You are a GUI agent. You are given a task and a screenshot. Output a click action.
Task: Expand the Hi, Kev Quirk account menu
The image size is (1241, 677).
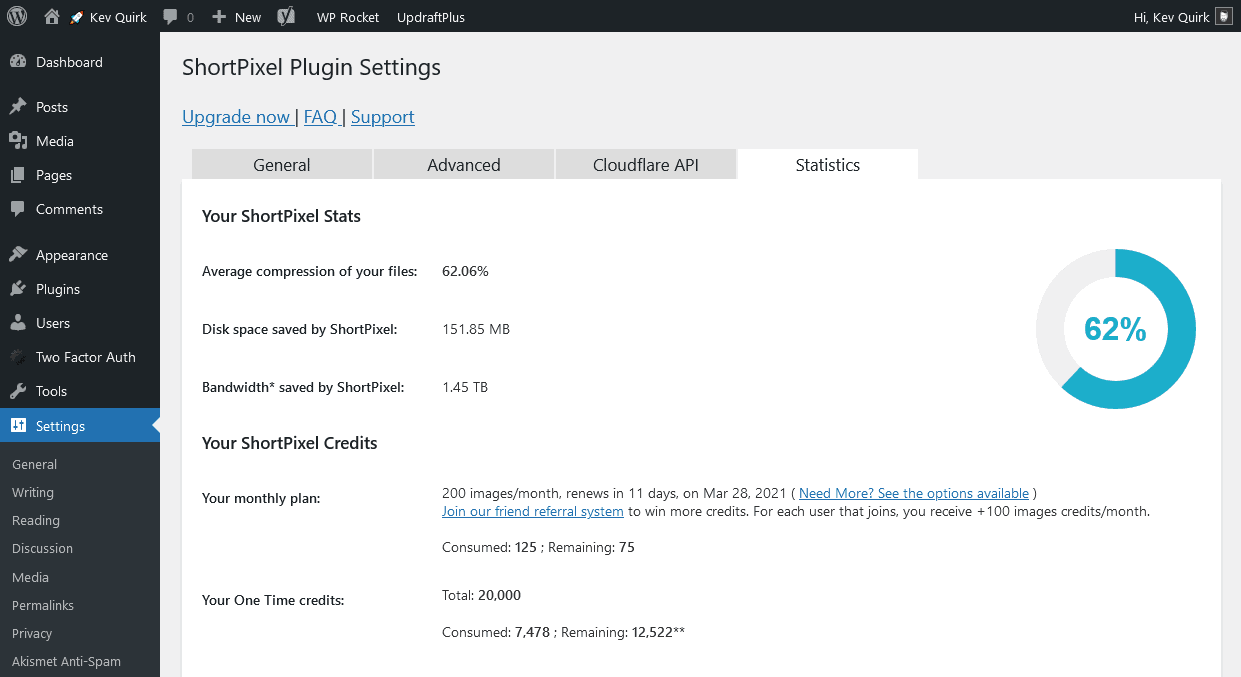(x=1171, y=17)
